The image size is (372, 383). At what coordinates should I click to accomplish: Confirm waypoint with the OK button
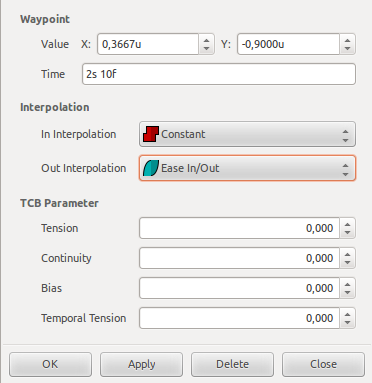tap(50, 364)
